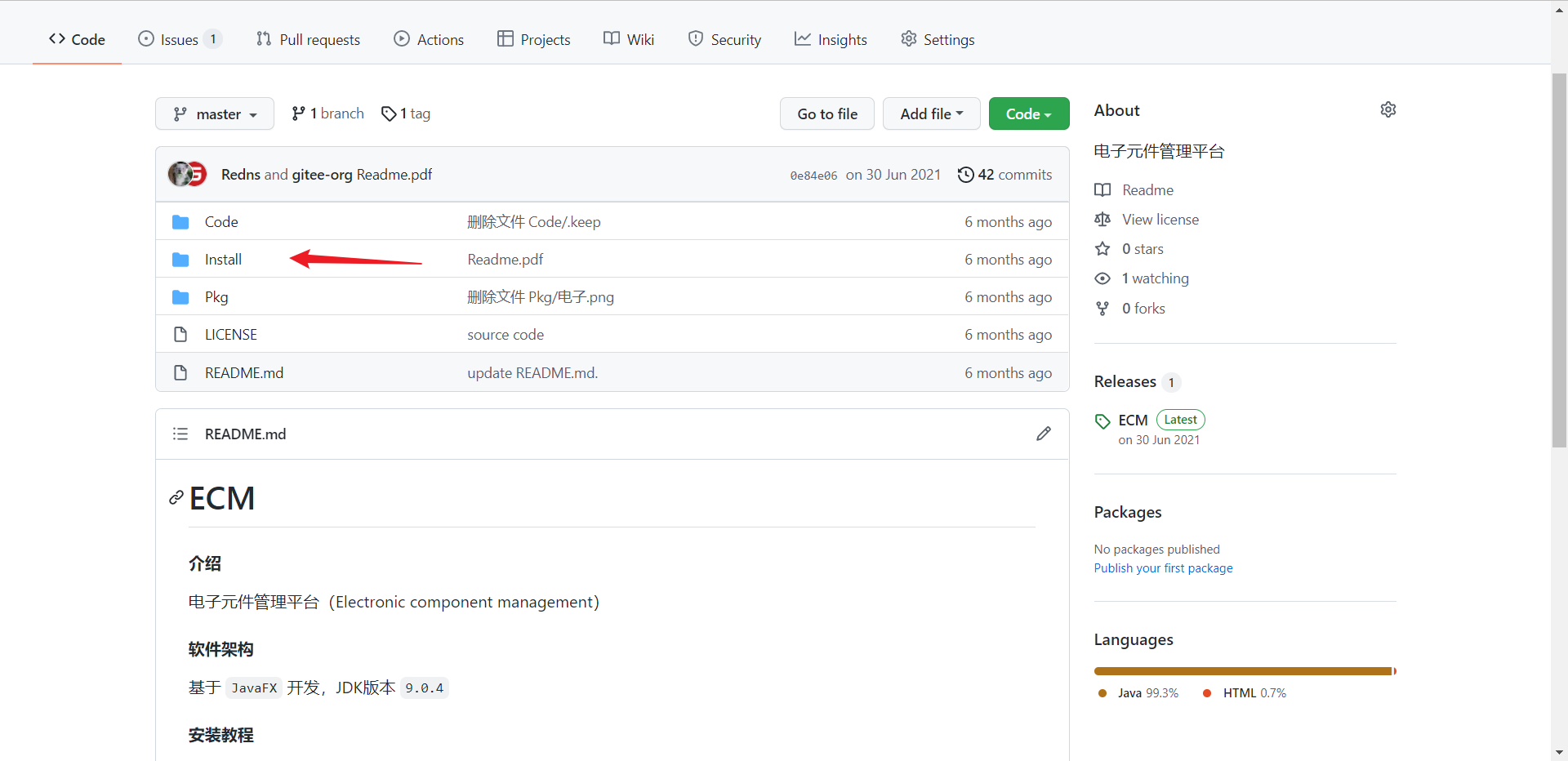Click the page vertical scrollbar thumb
Viewport: 1568px width, 761px height.
1559,261
